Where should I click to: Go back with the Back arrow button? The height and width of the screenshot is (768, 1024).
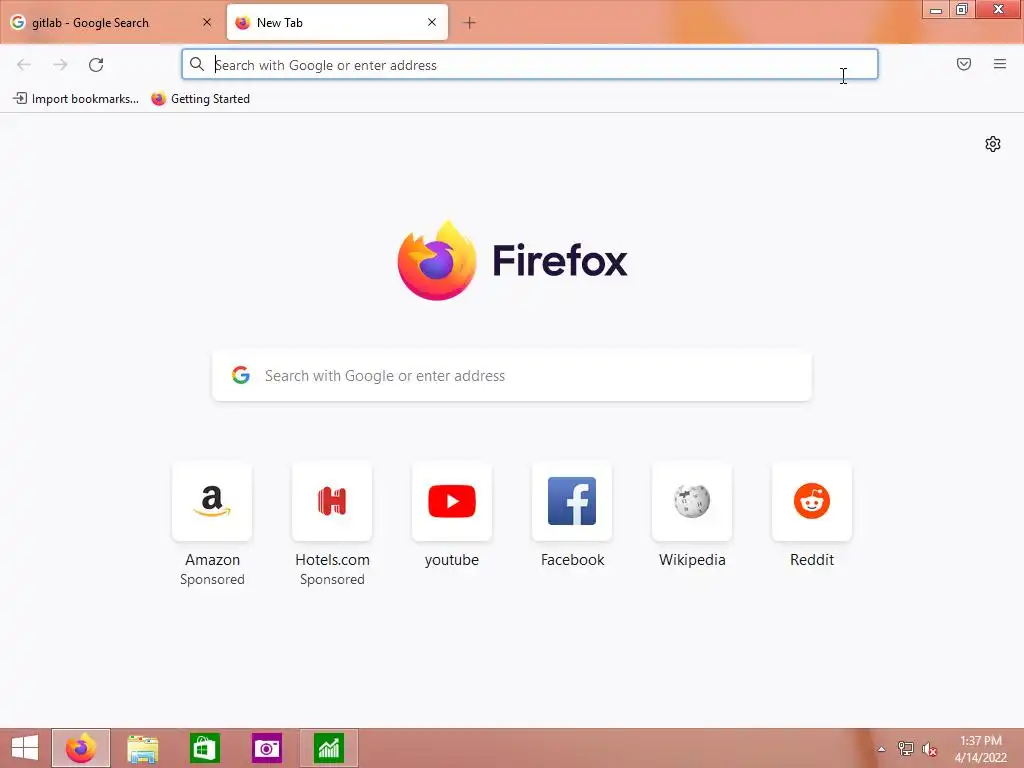(24, 65)
